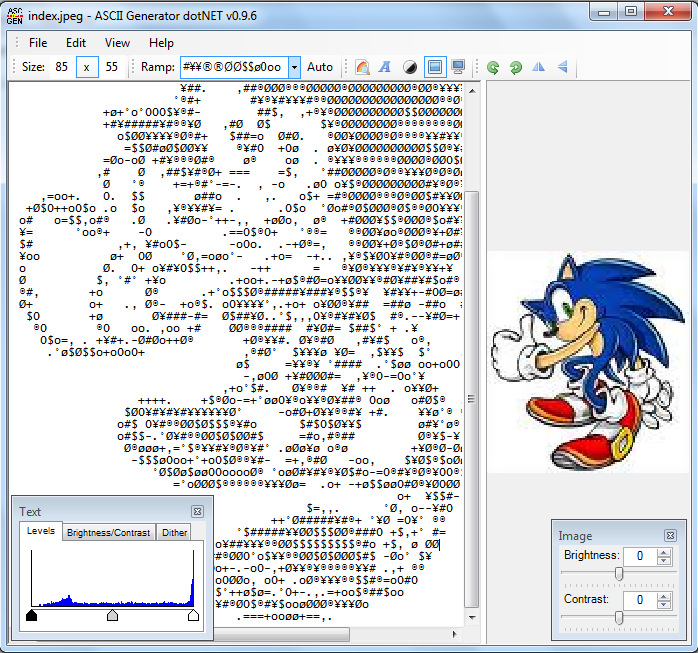Switch to the Dither tab
This screenshot has width=698, height=653.
tap(174, 532)
